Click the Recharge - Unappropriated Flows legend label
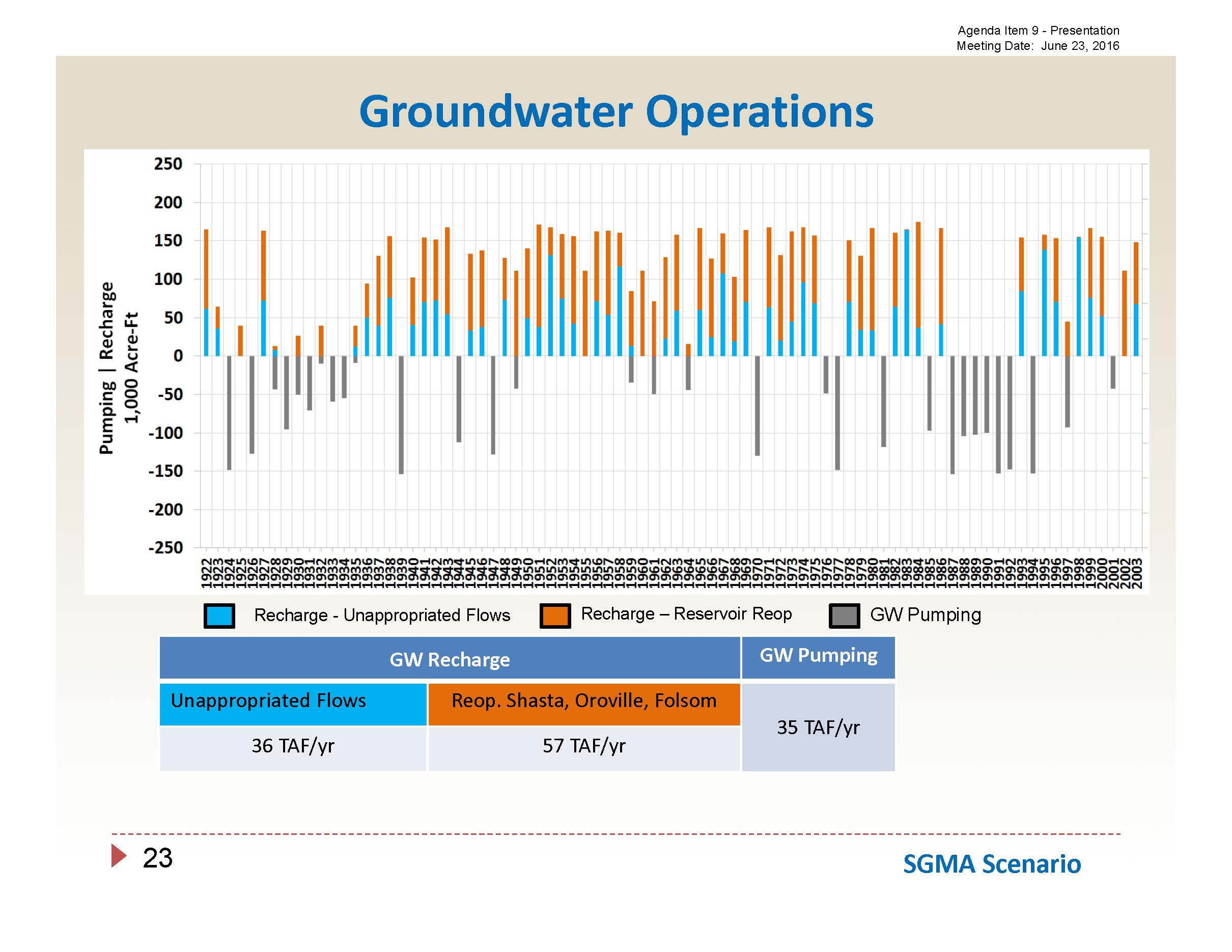The height and width of the screenshot is (952, 1232). point(382,615)
